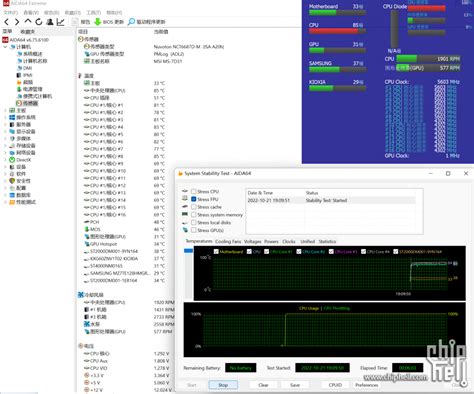Click the Elapsed Time readout field
Screen dimensions: 474x394
click(407, 368)
